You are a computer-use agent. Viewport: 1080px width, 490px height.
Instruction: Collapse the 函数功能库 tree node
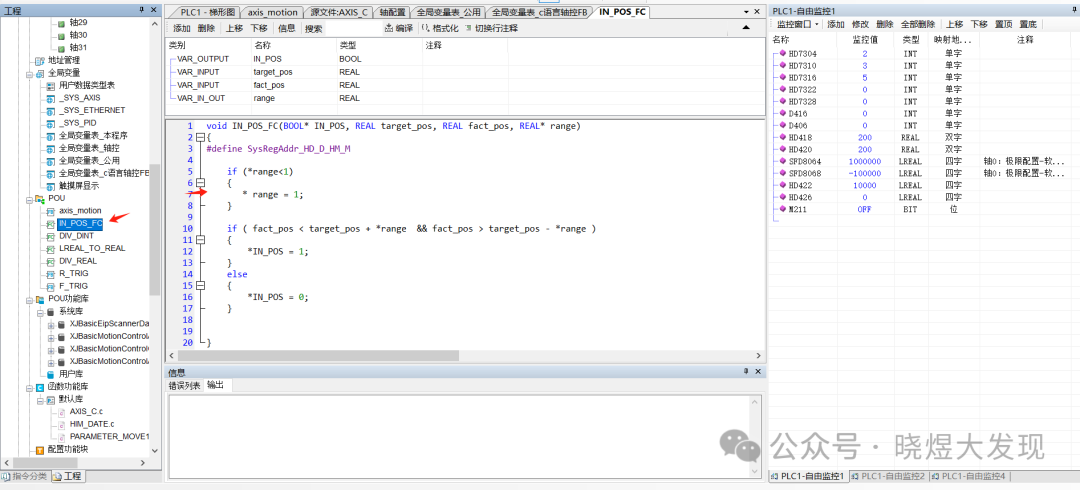click(29, 387)
